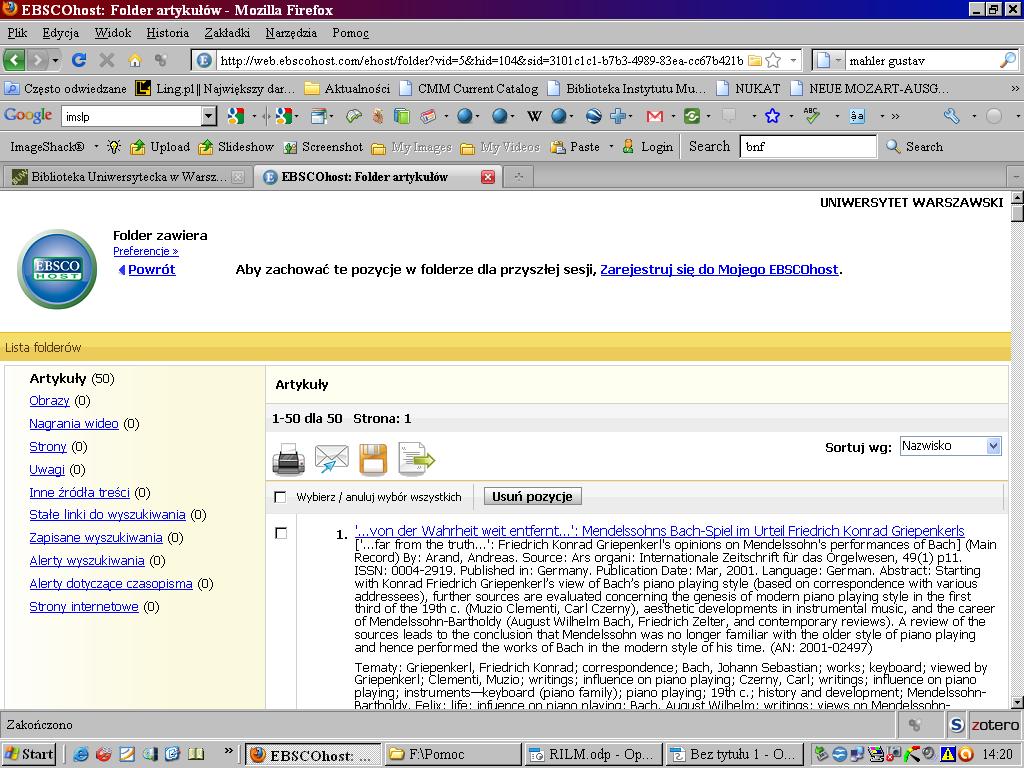Image resolution: width=1024 pixels, height=768 pixels.
Task: Open the Narzędzia menu
Action: coord(291,33)
